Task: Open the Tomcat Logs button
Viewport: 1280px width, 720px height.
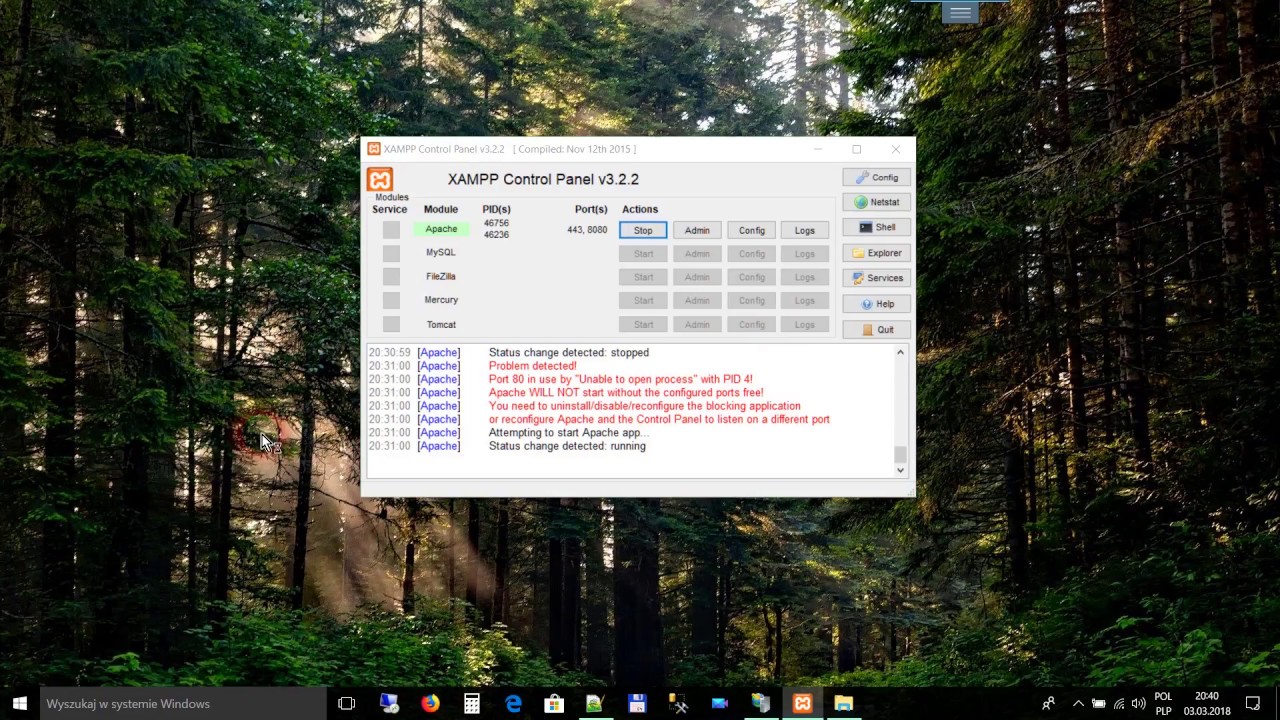Action: [805, 325]
